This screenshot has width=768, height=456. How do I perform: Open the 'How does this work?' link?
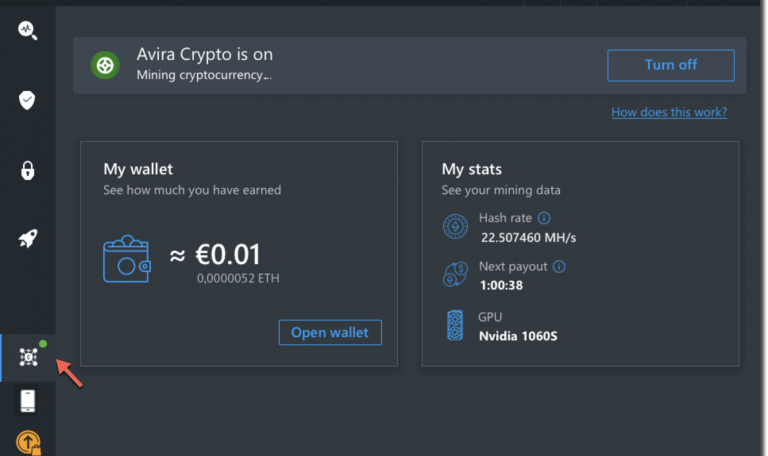point(669,112)
